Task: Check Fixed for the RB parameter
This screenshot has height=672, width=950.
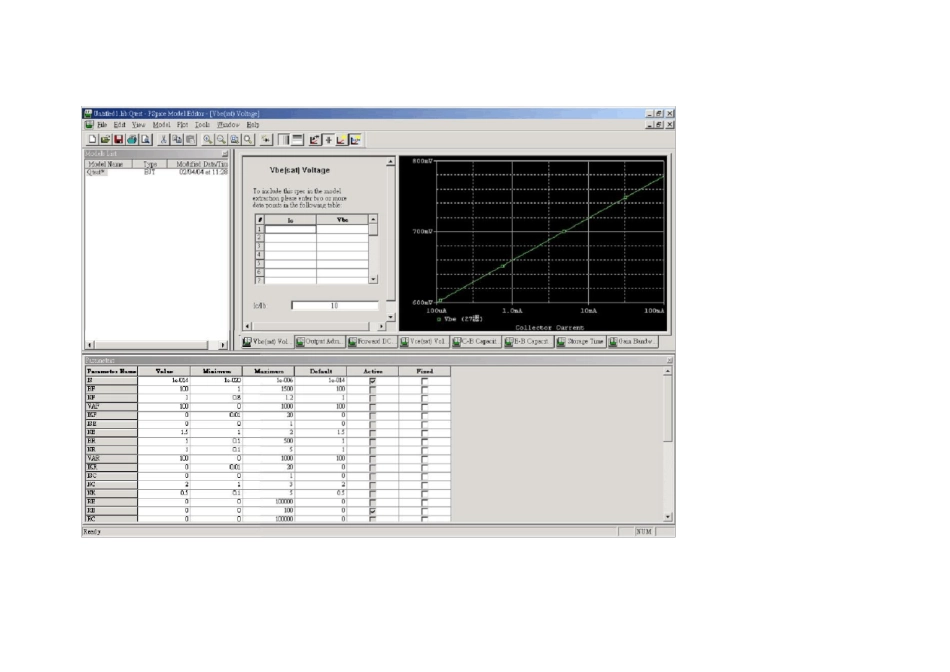Action: 425,511
